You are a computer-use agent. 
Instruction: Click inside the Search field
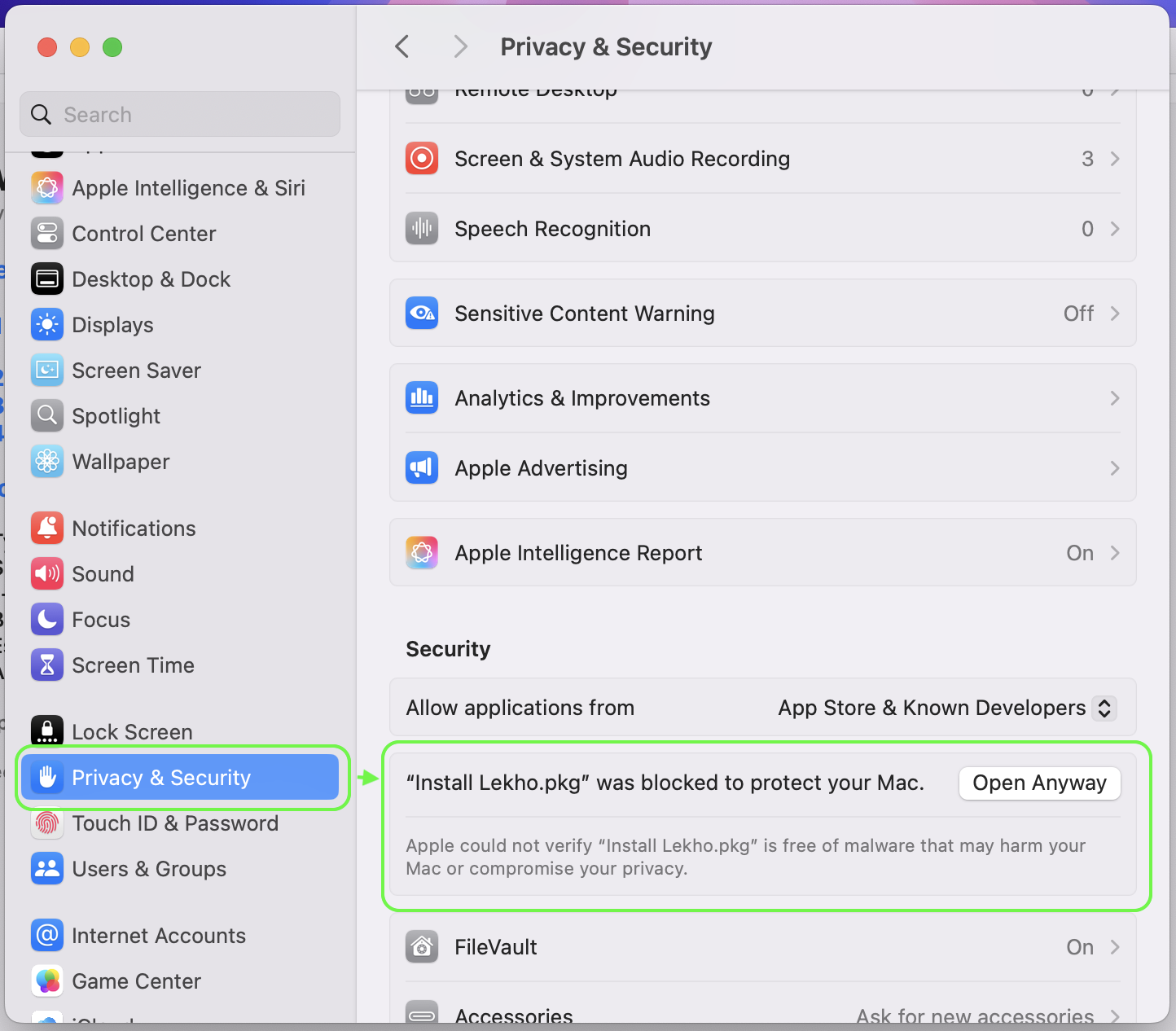[180, 114]
